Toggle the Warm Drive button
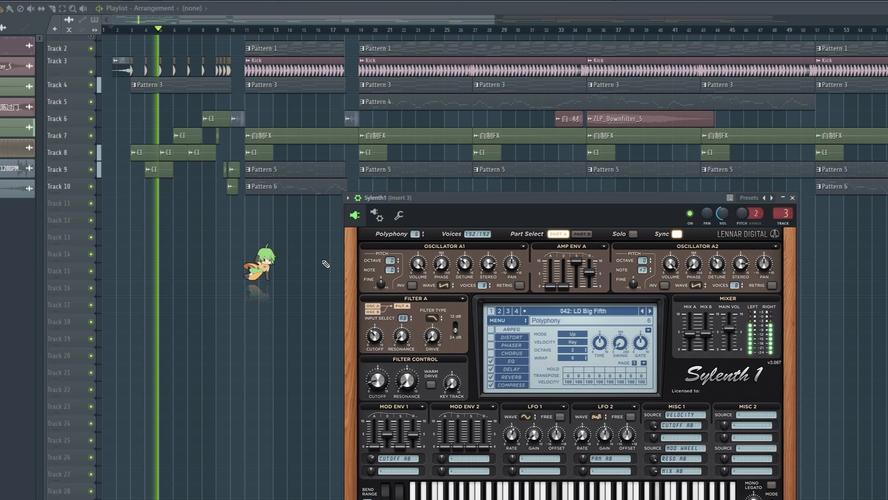This screenshot has height=500, width=888. [x=431, y=384]
